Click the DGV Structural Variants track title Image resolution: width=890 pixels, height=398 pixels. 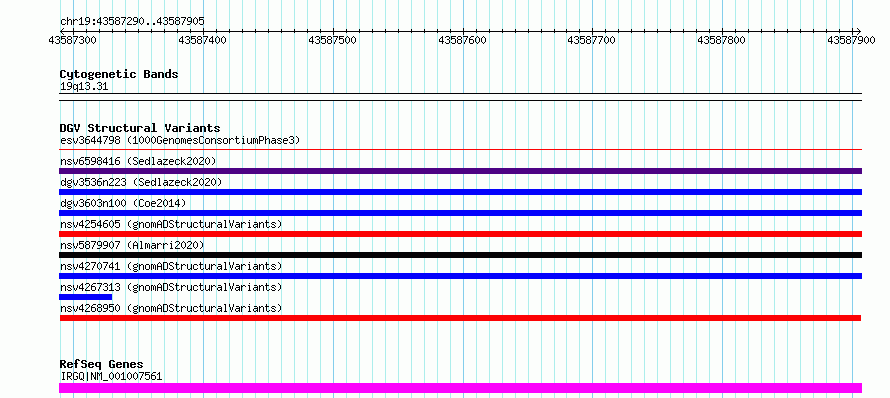coord(140,128)
